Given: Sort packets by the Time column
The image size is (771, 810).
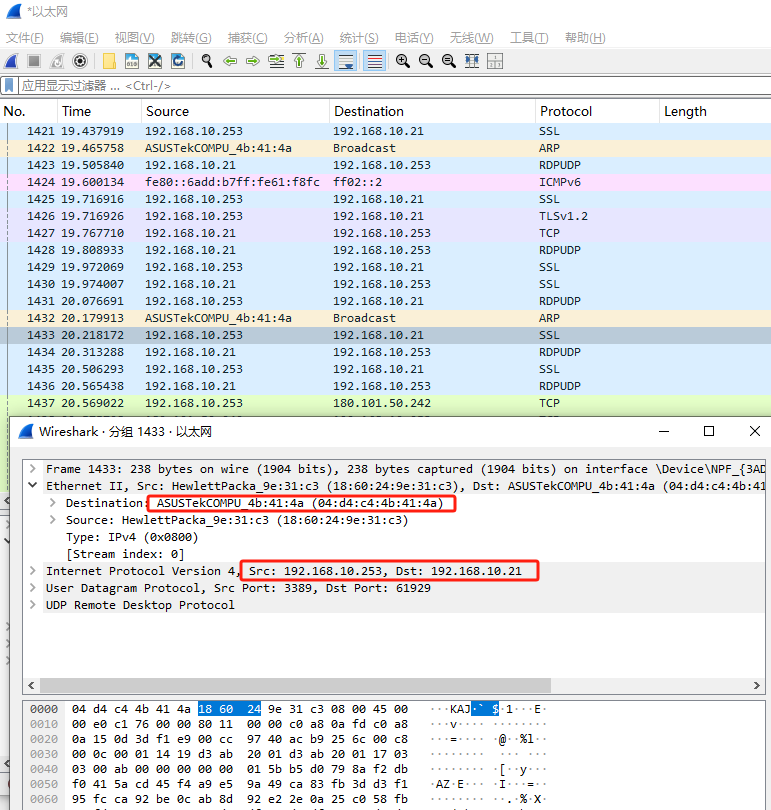Looking at the screenshot, I should [x=99, y=112].
